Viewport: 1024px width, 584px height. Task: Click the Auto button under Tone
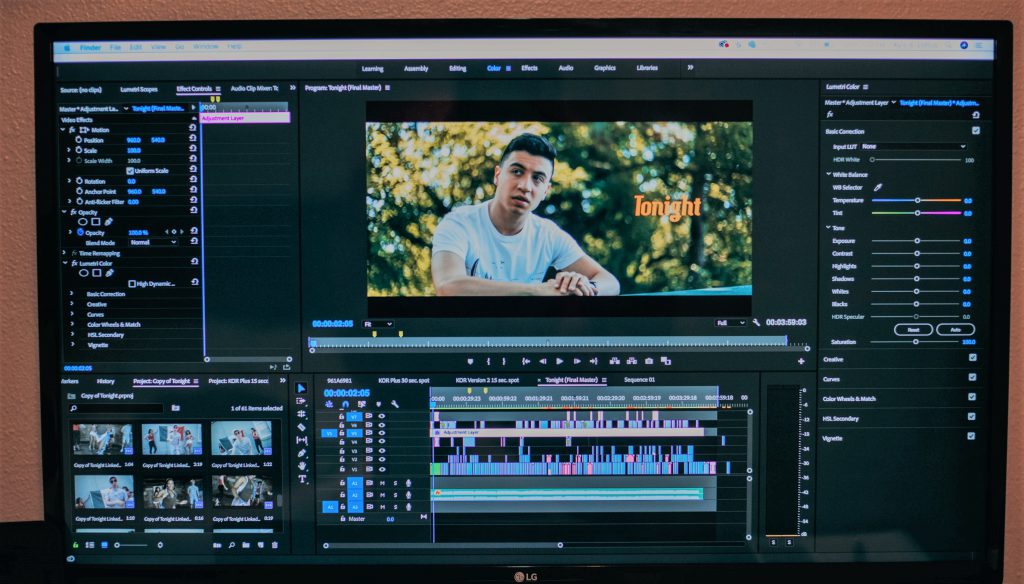[955, 329]
